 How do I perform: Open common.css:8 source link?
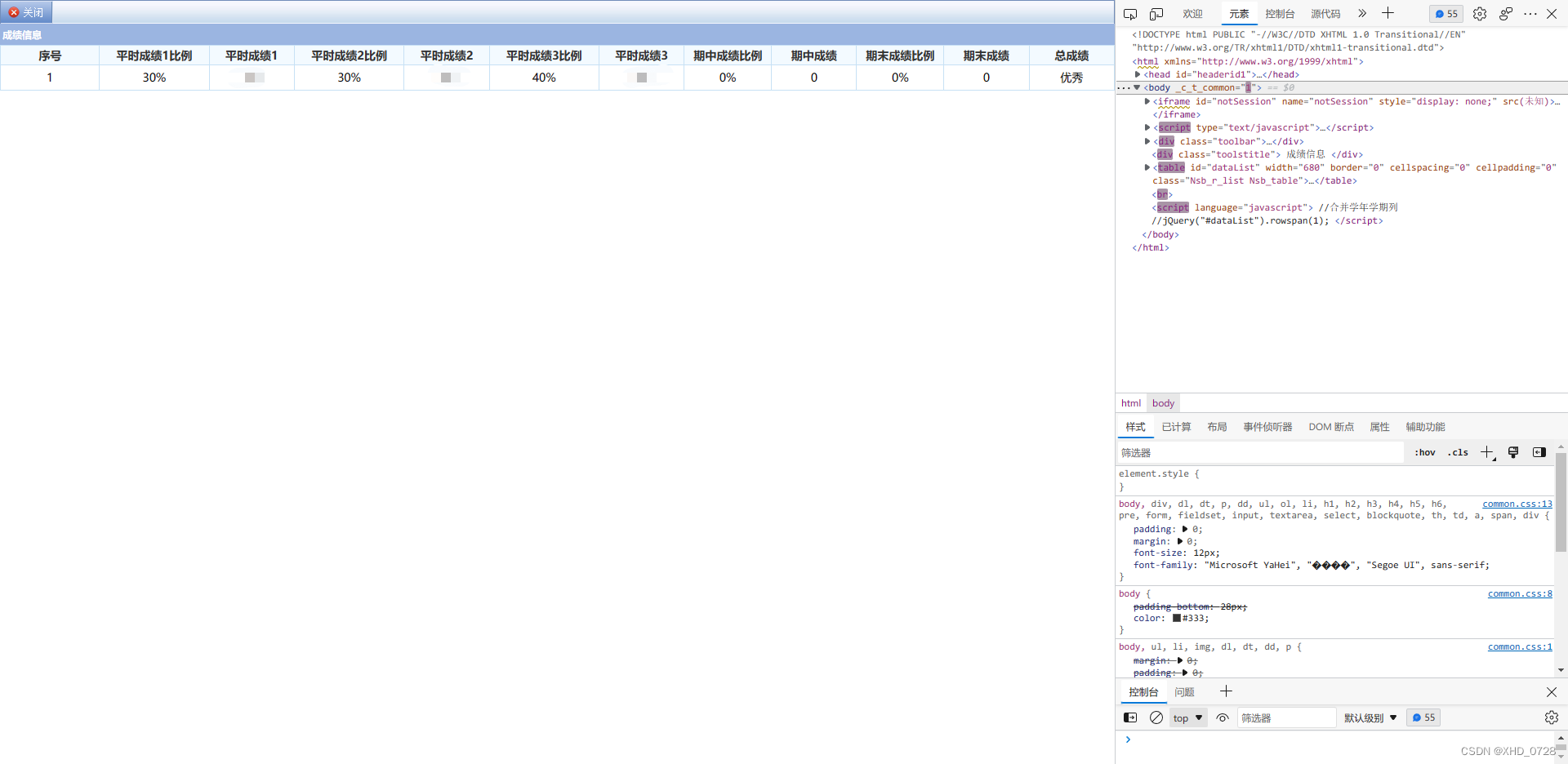coord(1520,593)
